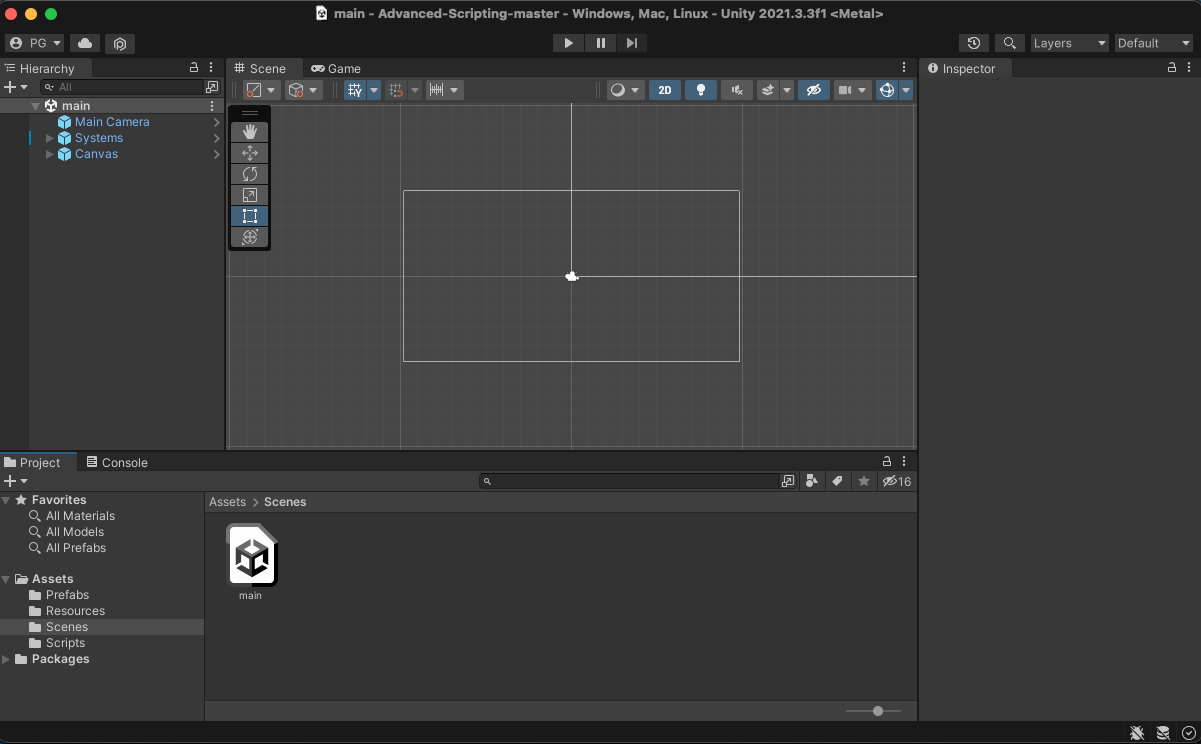
Task: Open Default layout dropdown
Action: (x=1154, y=43)
